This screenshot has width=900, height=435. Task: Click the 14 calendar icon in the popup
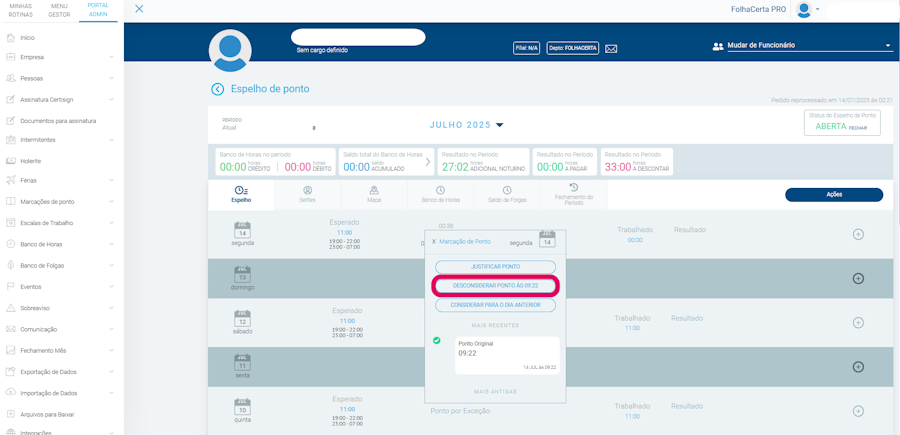point(548,239)
